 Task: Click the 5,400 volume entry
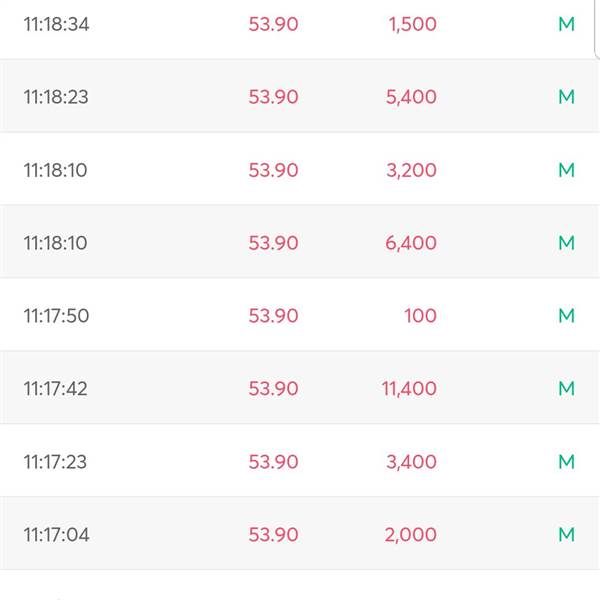[411, 97]
